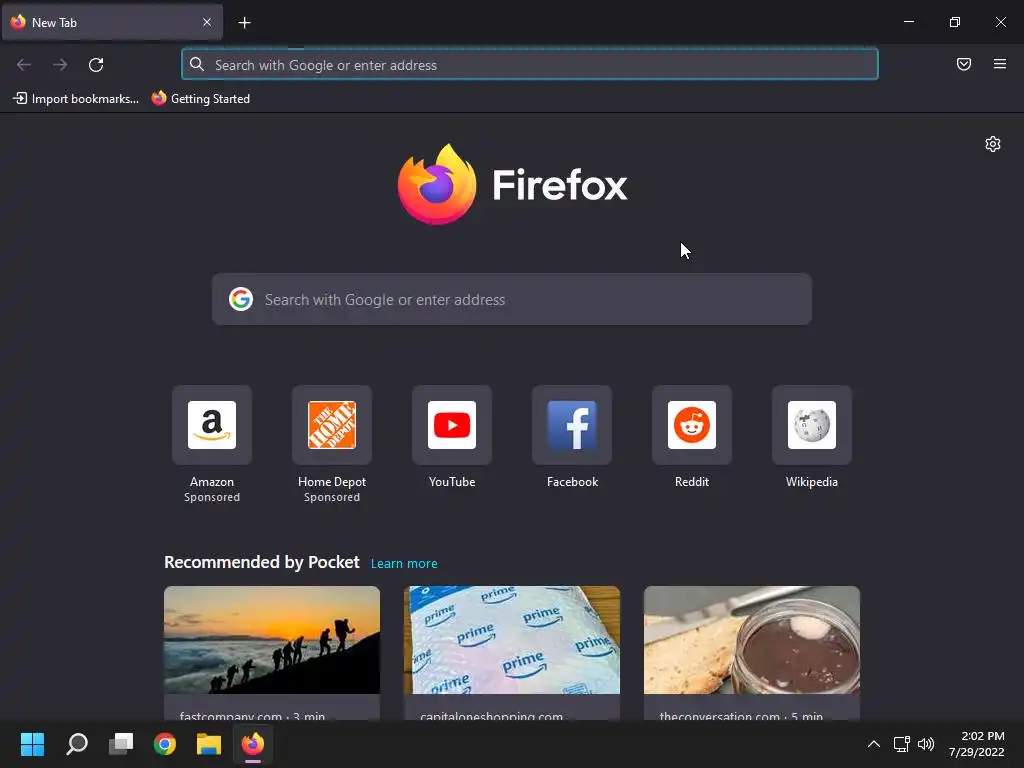Open the Getting Started bookmark
This screenshot has width=1024, height=768.
click(201, 99)
